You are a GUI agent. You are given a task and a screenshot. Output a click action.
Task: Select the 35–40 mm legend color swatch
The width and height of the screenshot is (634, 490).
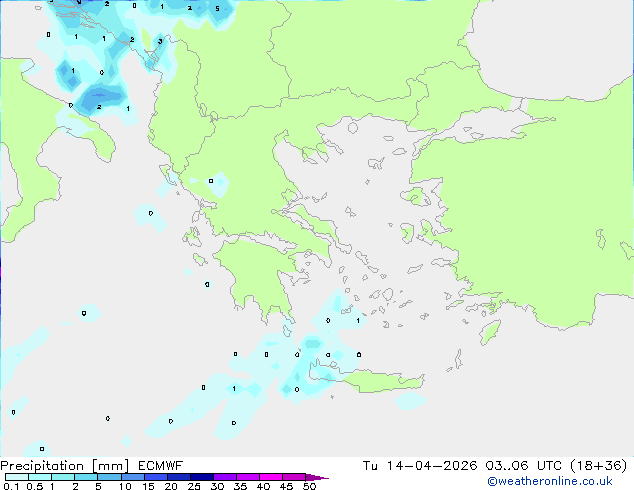pos(247,477)
